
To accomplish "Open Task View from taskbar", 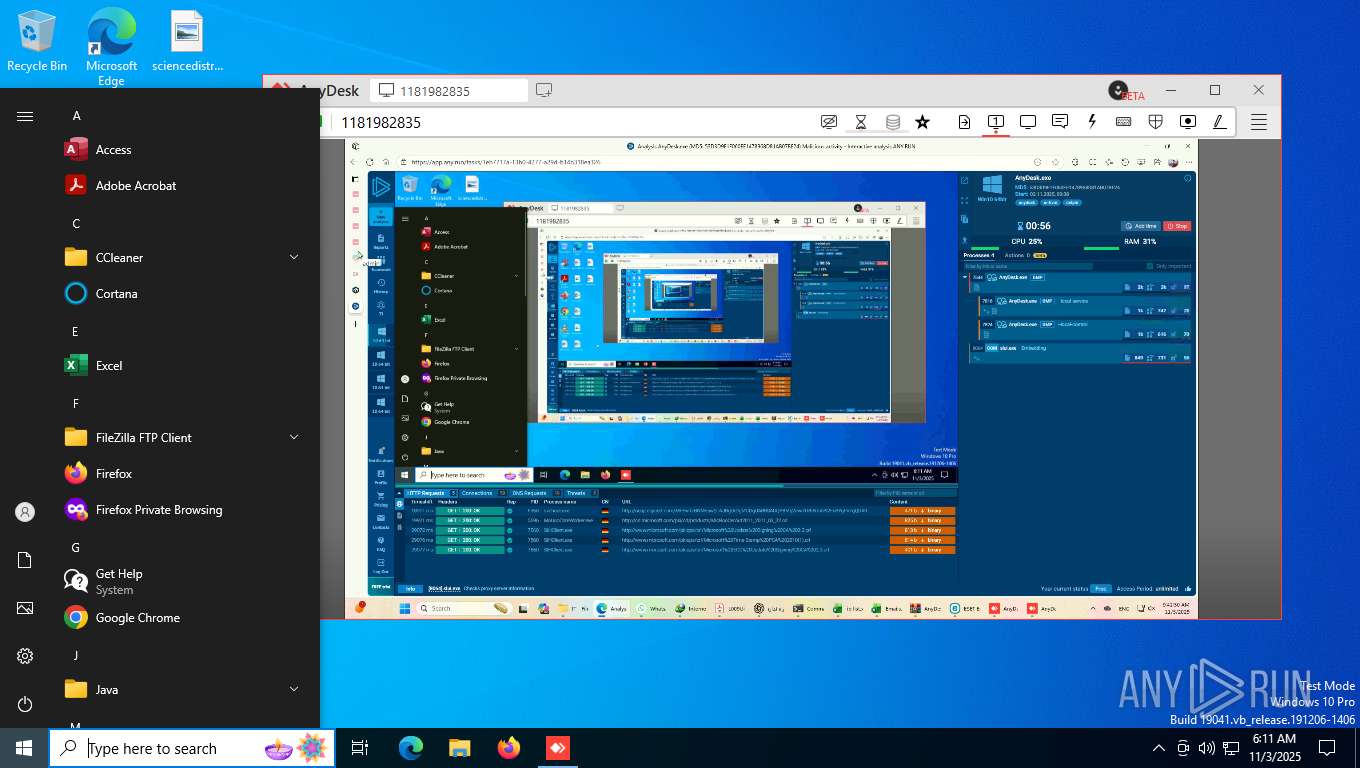I will tap(360, 748).
